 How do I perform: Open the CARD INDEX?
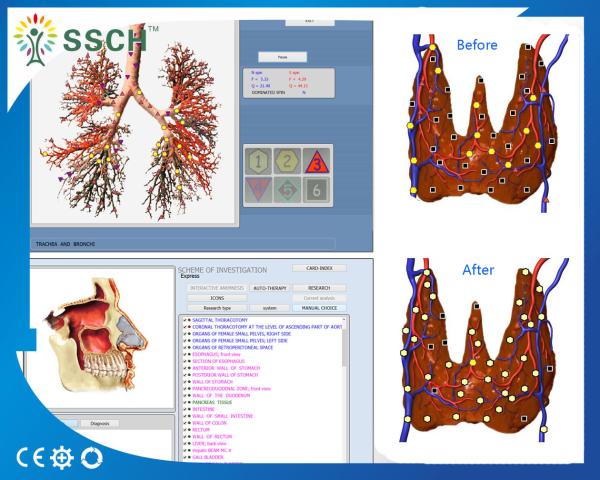(320, 268)
